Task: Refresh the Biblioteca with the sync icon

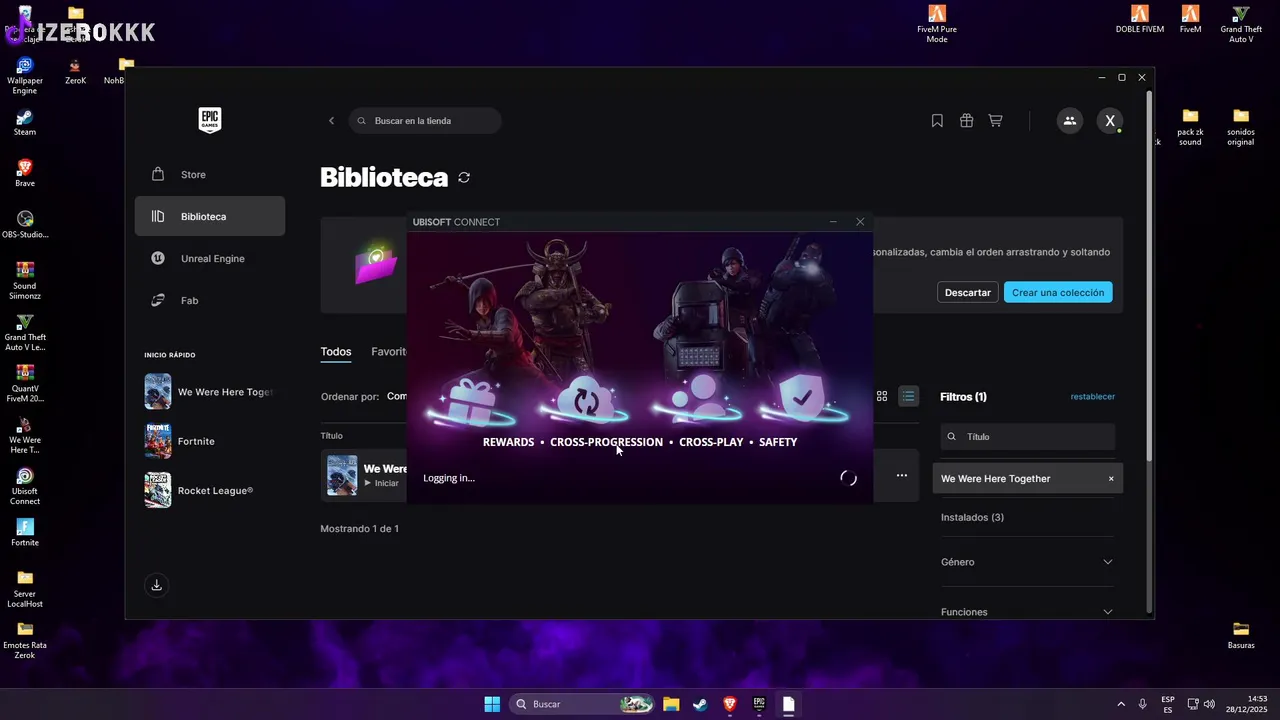Action: (x=464, y=177)
